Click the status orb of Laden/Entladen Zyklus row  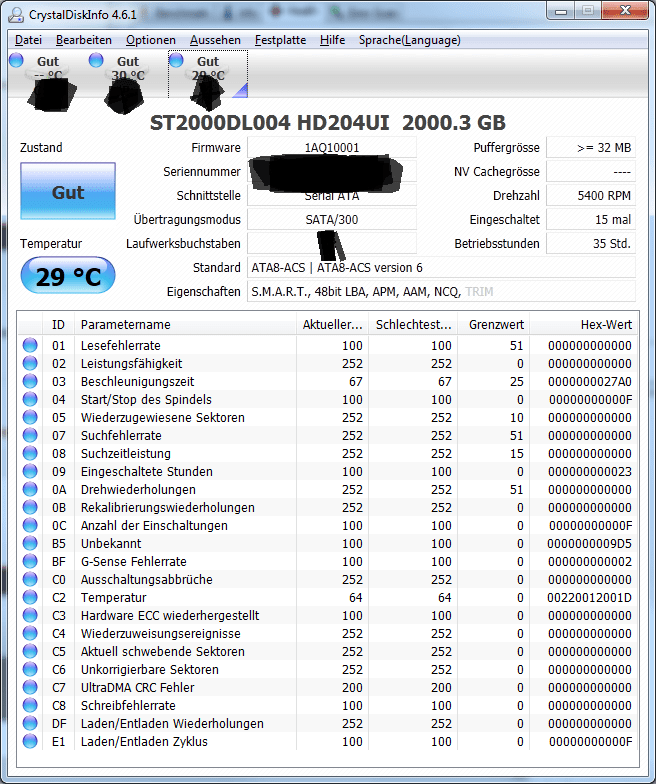(x=30, y=741)
